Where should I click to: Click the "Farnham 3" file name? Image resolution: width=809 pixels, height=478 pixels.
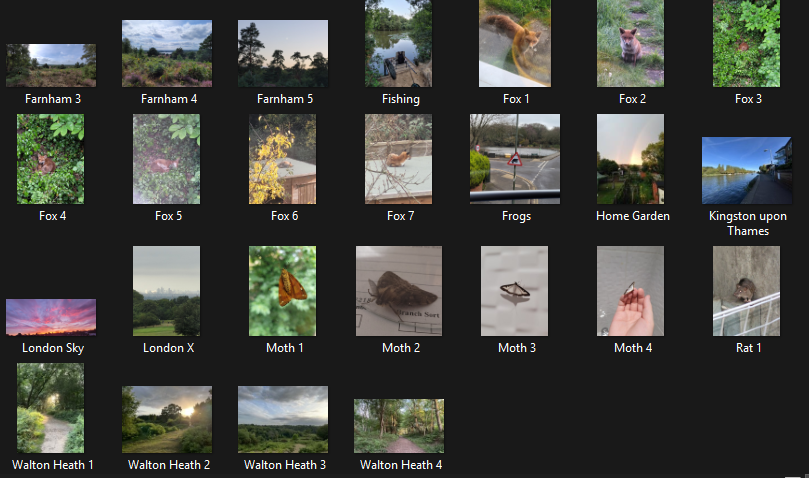[53, 99]
